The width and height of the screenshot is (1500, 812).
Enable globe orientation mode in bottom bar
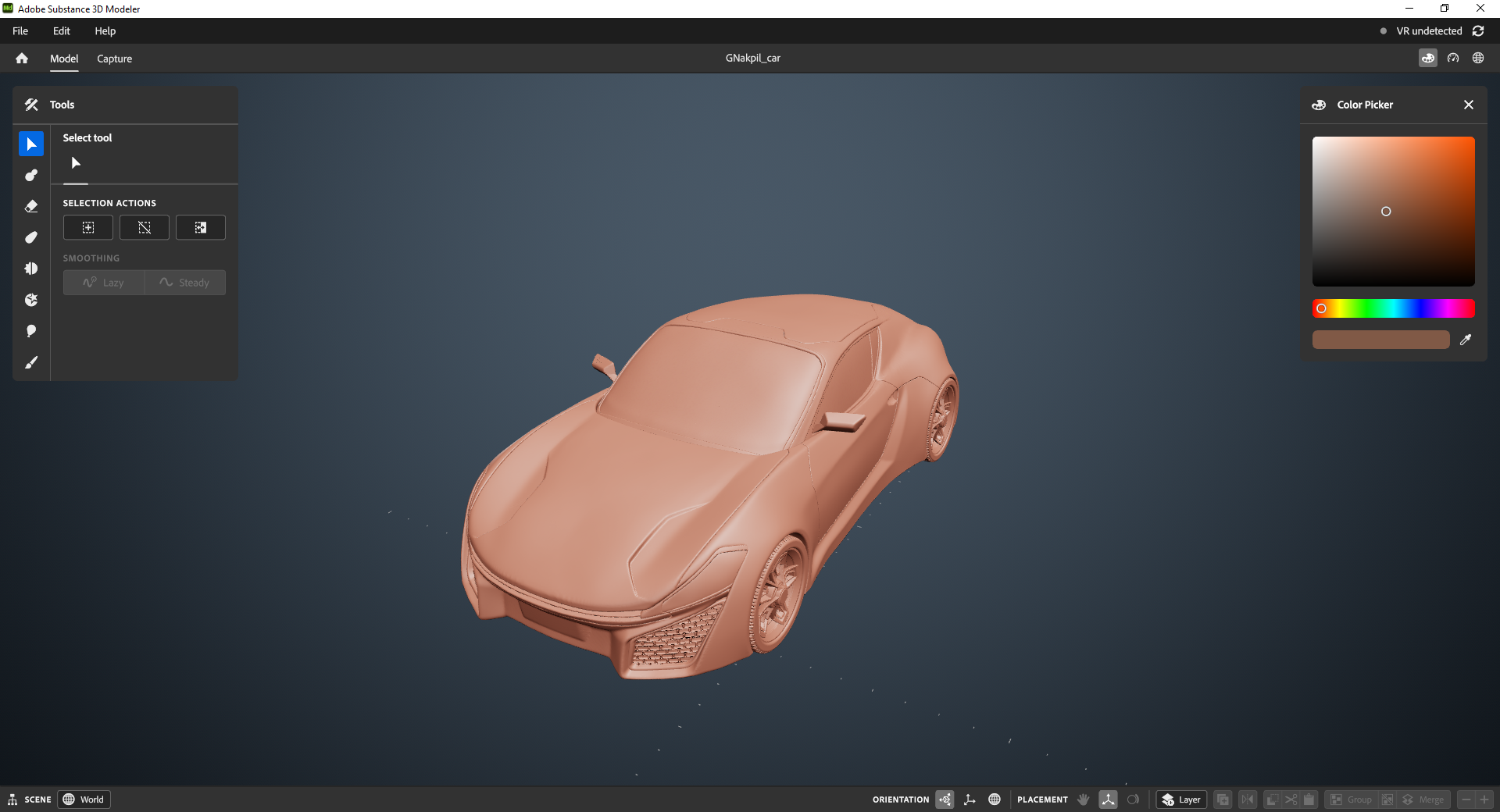tap(995, 800)
